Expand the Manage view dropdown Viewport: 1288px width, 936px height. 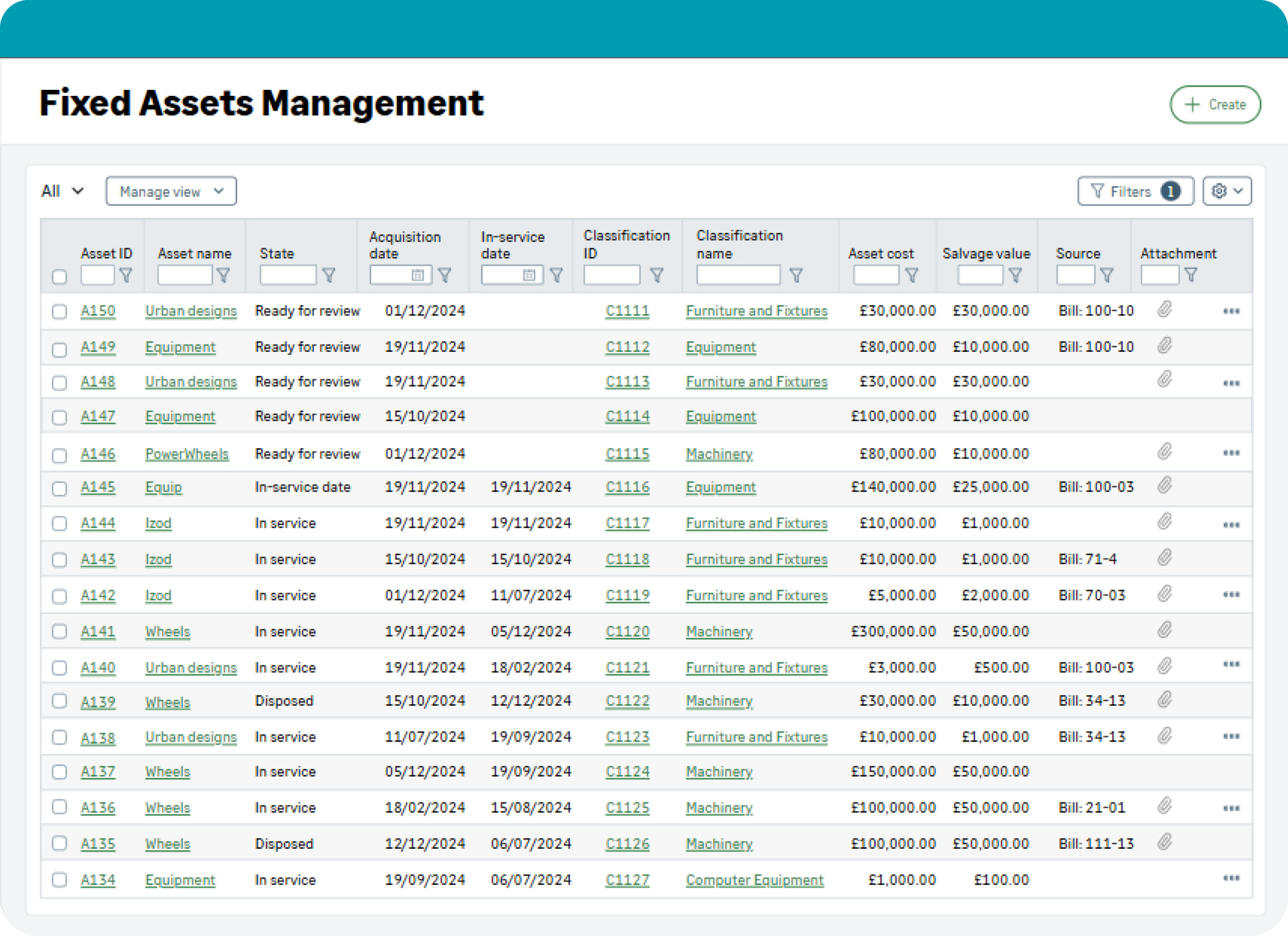point(171,191)
